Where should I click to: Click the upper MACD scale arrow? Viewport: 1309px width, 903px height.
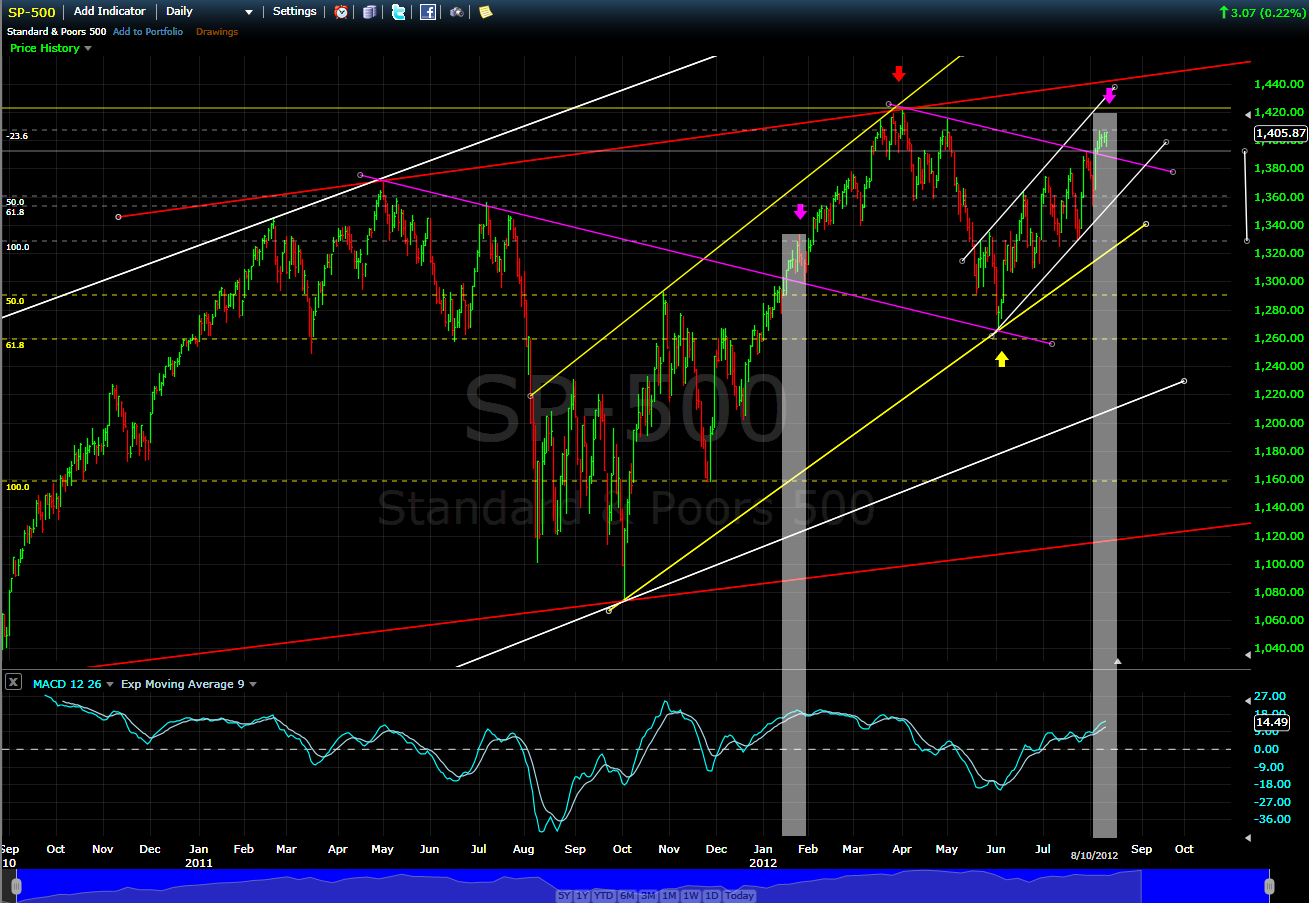(1246, 701)
